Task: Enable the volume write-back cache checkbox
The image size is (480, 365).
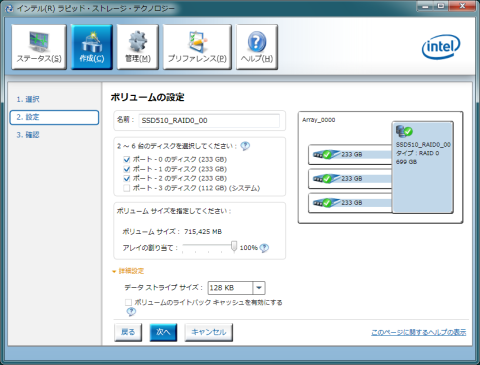Action: (128, 302)
